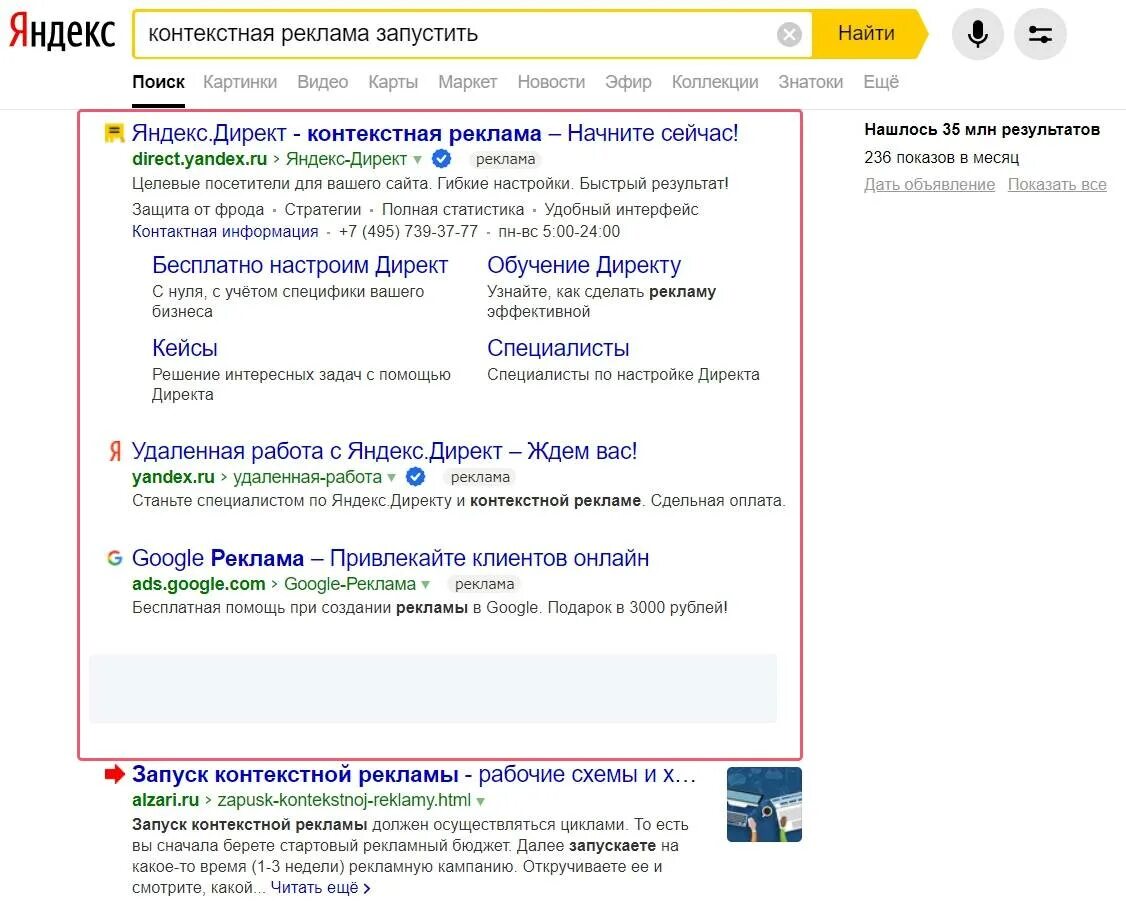Click Защита от фрода text
Viewport: 1126px width, 911px height.
pos(198,209)
